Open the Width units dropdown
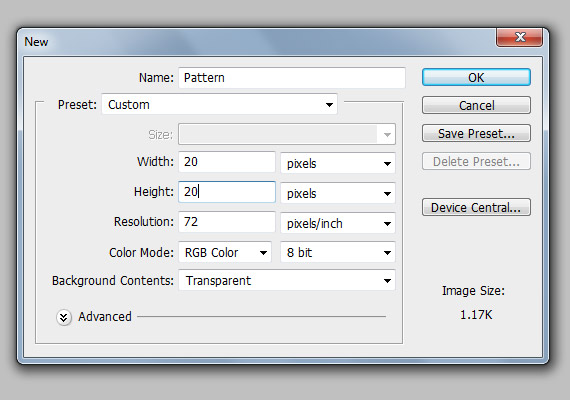 point(338,163)
